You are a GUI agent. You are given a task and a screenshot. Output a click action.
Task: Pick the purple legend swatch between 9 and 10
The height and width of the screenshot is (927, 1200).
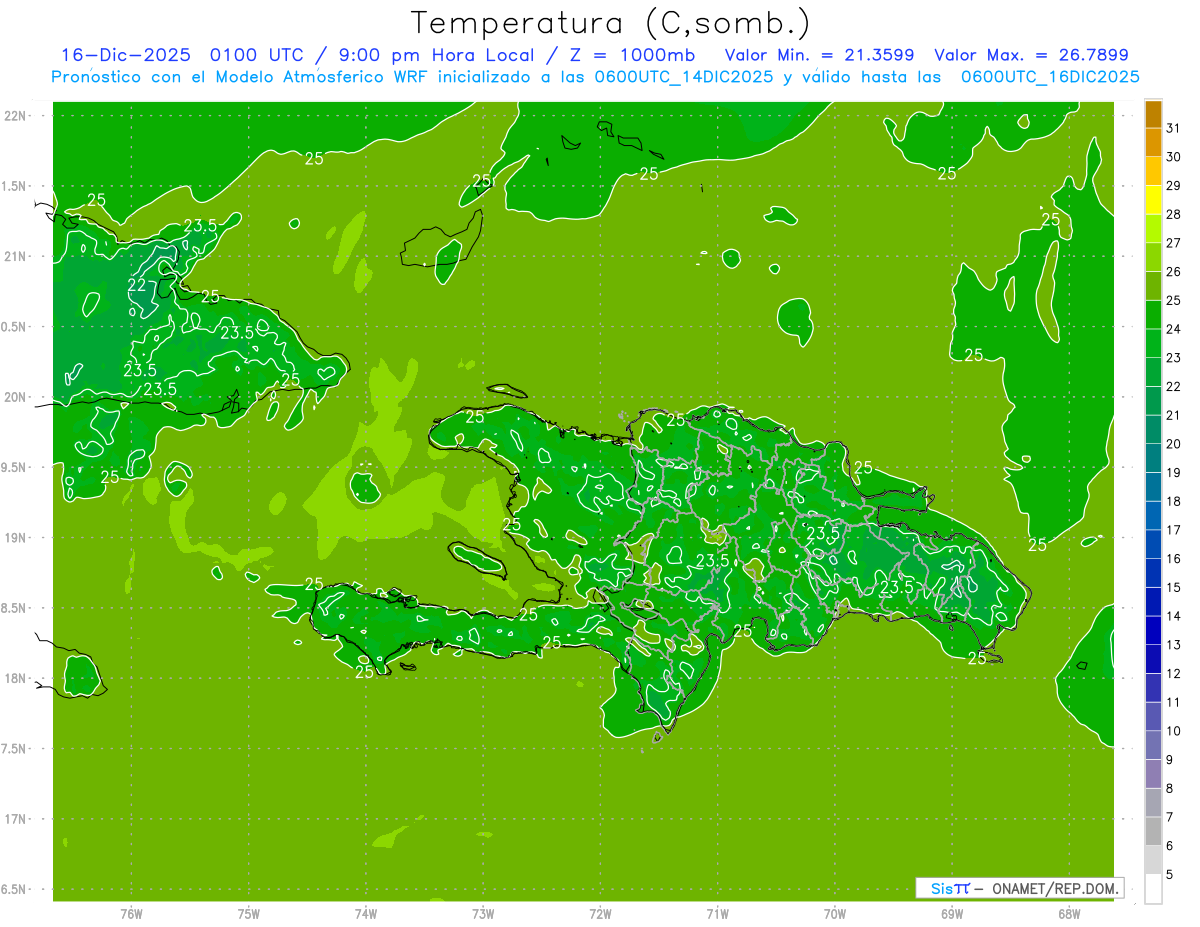pyautogui.click(x=1153, y=746)
